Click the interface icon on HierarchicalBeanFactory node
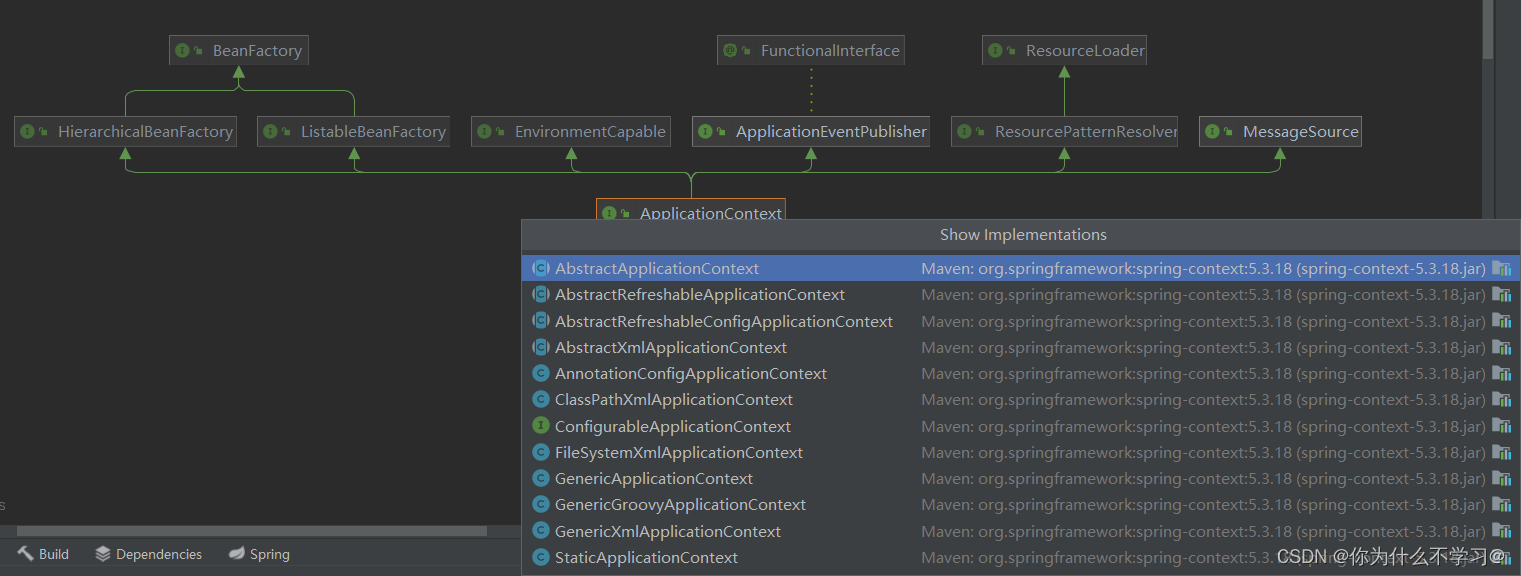The height and width of the screenshot is (576, 1521). tap(27, 132)
